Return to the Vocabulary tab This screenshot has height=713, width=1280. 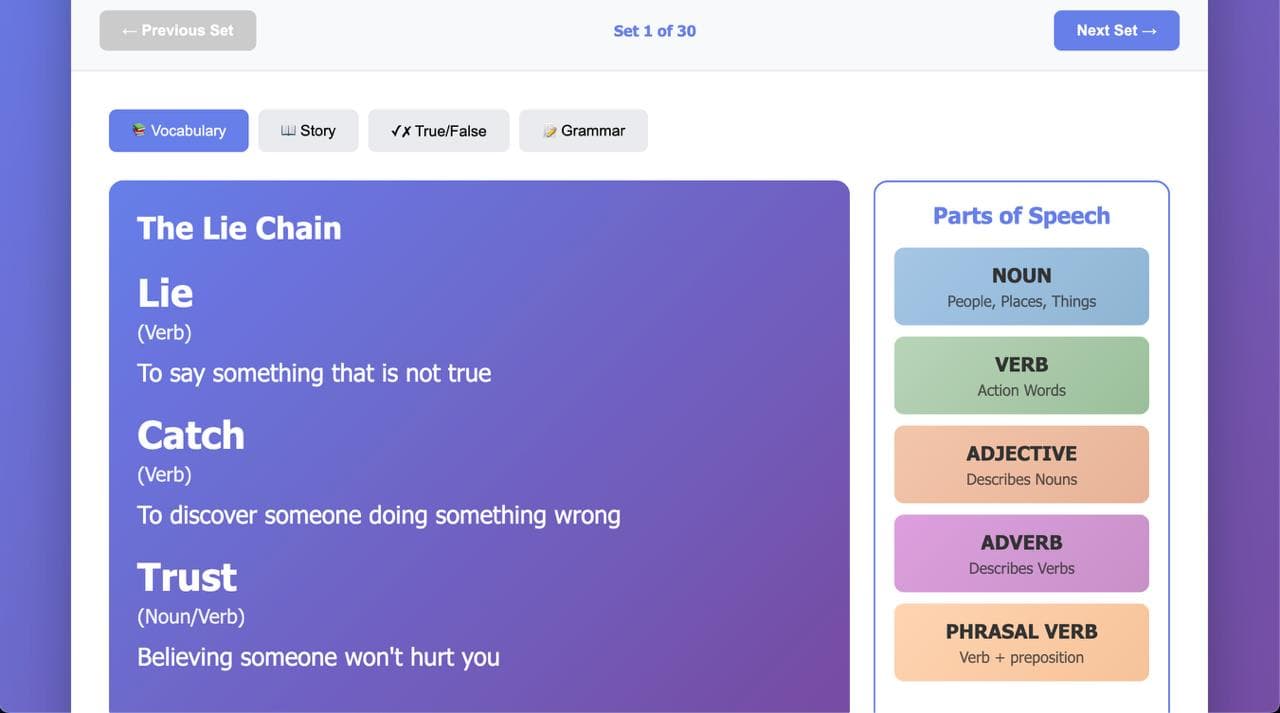click(178, 130)
